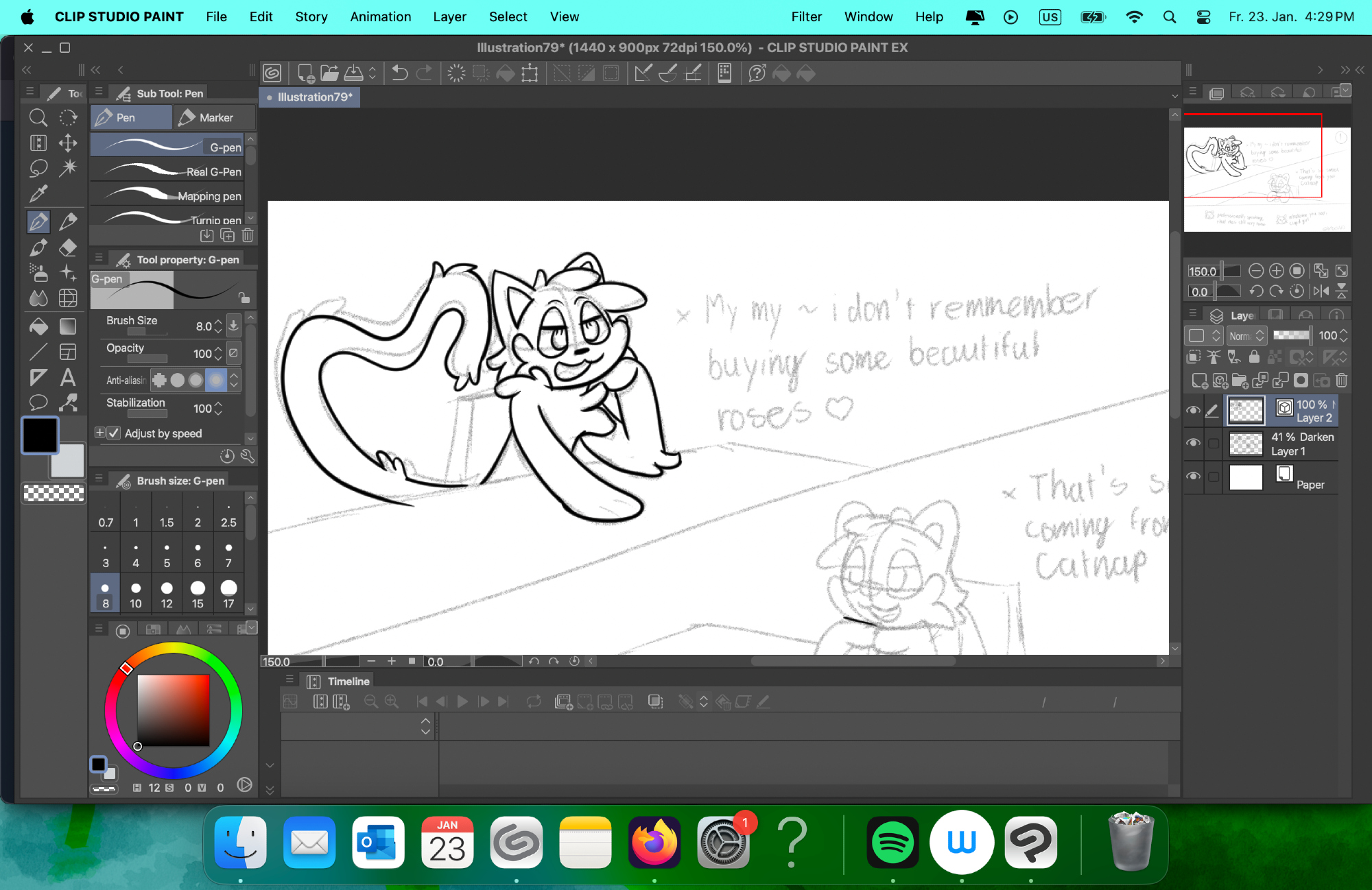Select the Lasso selection tool

click(38, 168)
